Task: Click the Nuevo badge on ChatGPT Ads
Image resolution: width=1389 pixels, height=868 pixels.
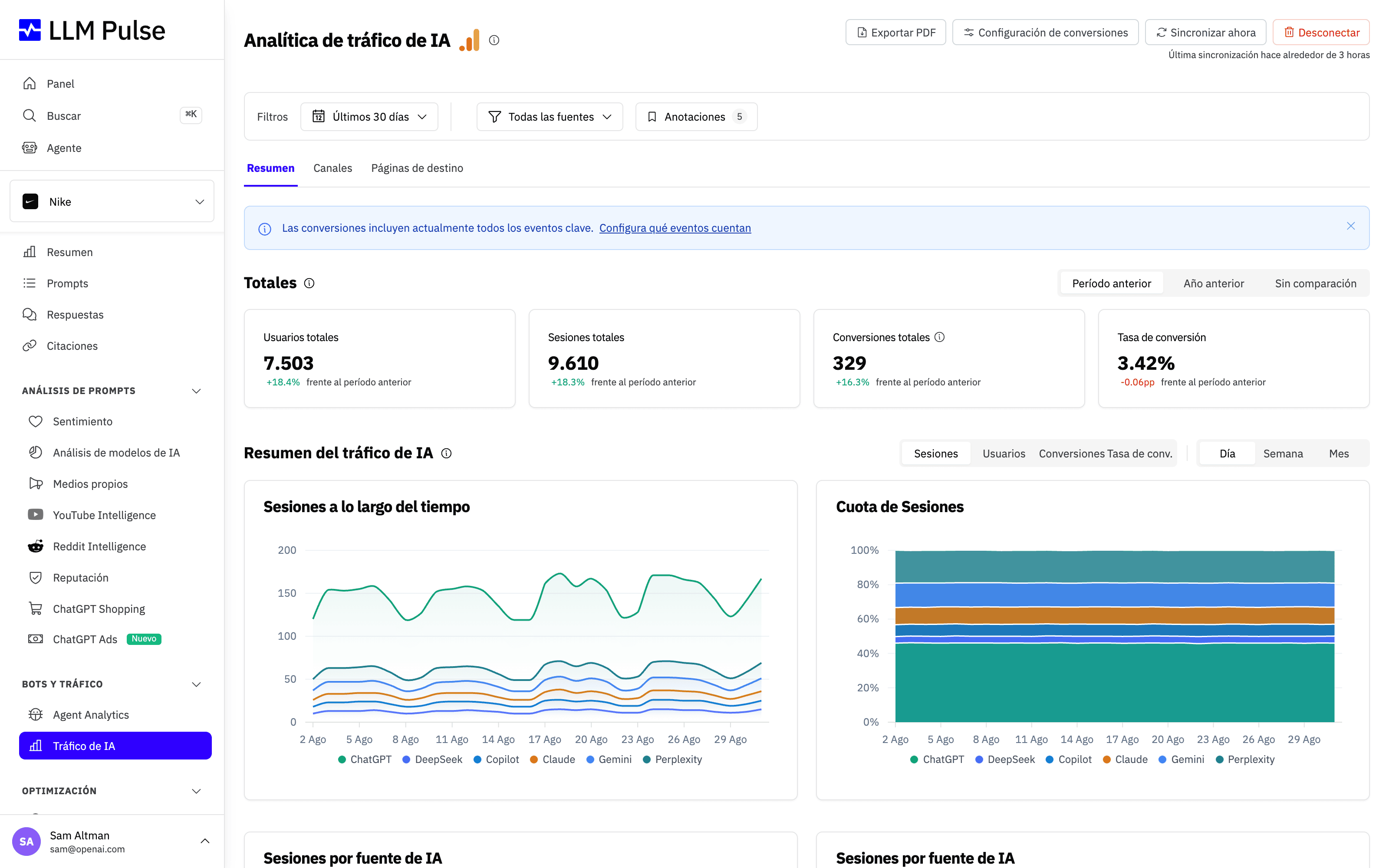Action: pyautogui.click(x=144, y=639)
